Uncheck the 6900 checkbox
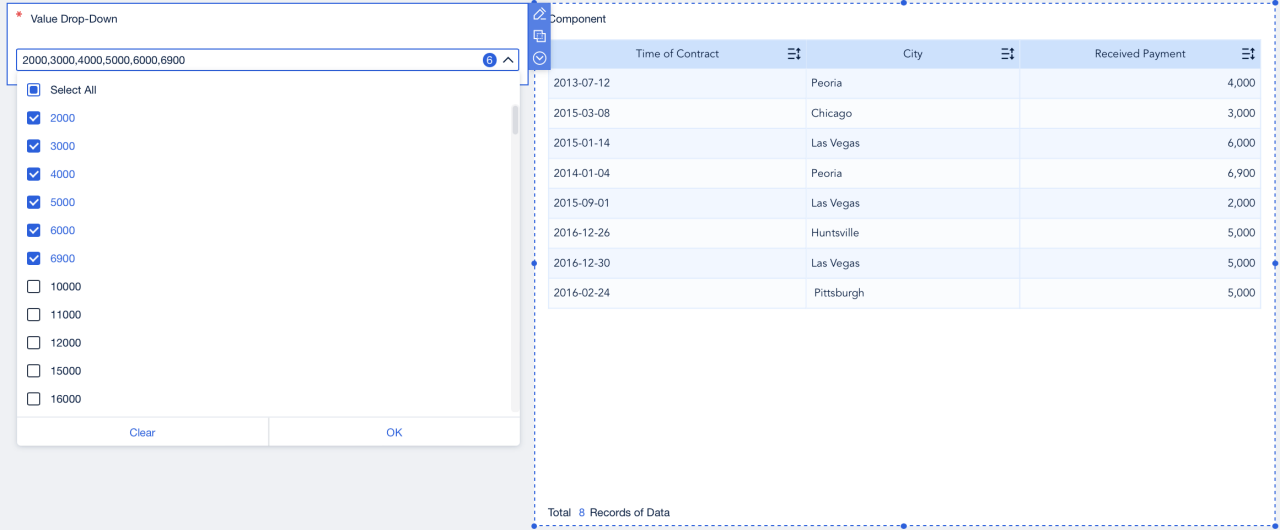Screen dimensions: 1280x530 pyautogui.click(x=34, y=258)
